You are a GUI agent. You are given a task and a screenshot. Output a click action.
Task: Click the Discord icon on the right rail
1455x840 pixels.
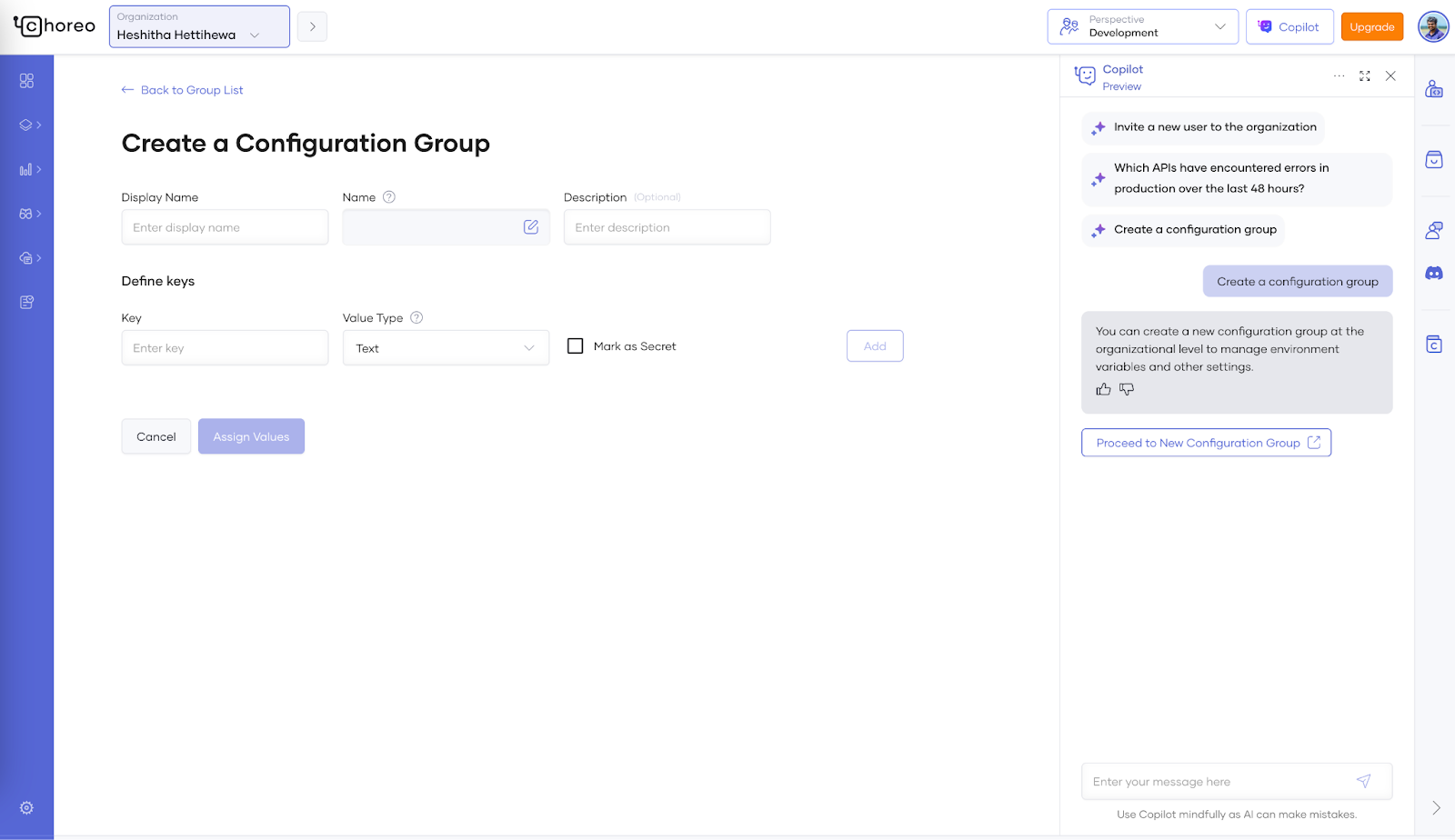click(1434, 272)
